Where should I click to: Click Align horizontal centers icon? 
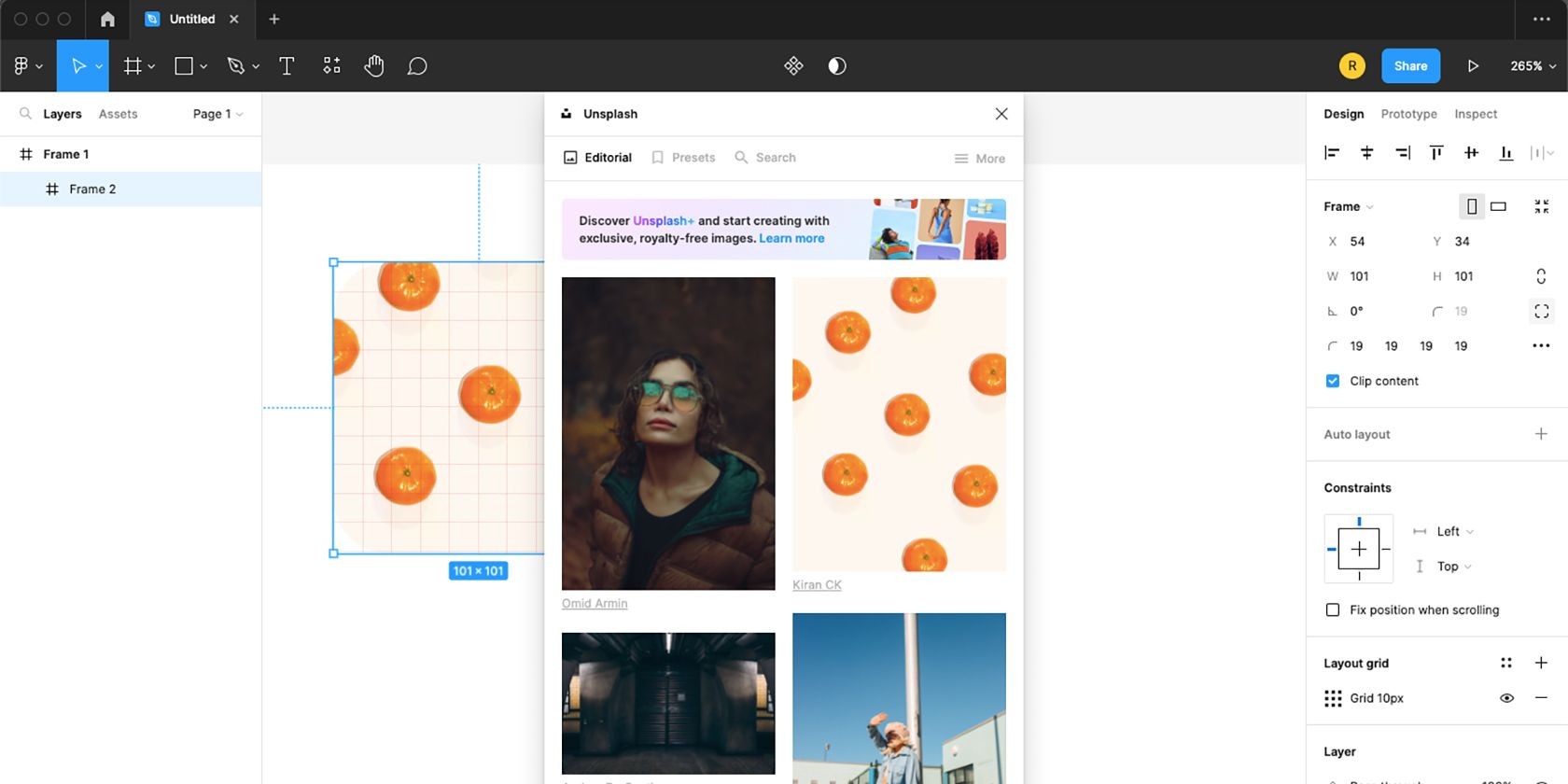click(1366, 152)
